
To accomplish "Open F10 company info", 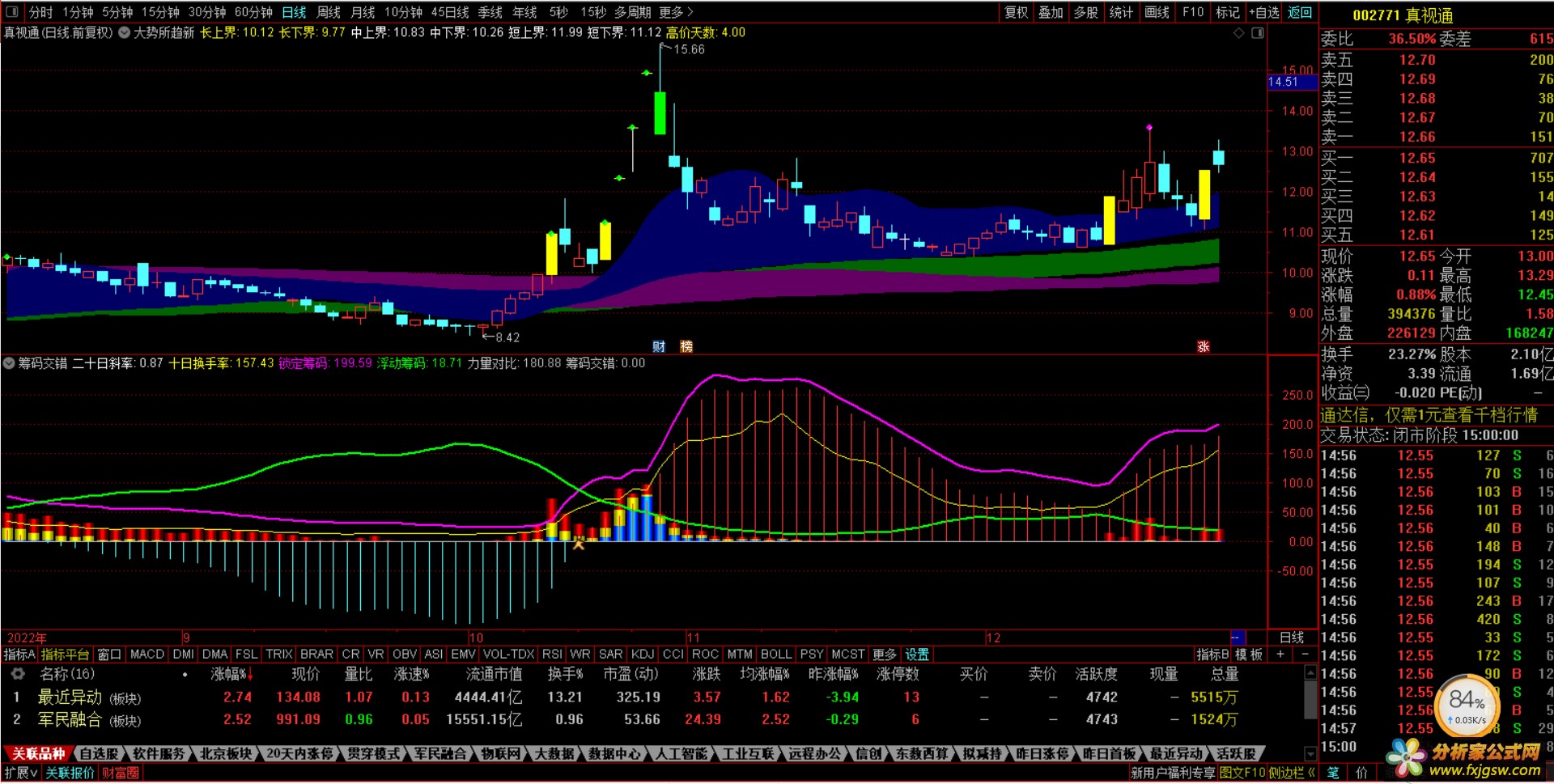I will (1193, 12).
